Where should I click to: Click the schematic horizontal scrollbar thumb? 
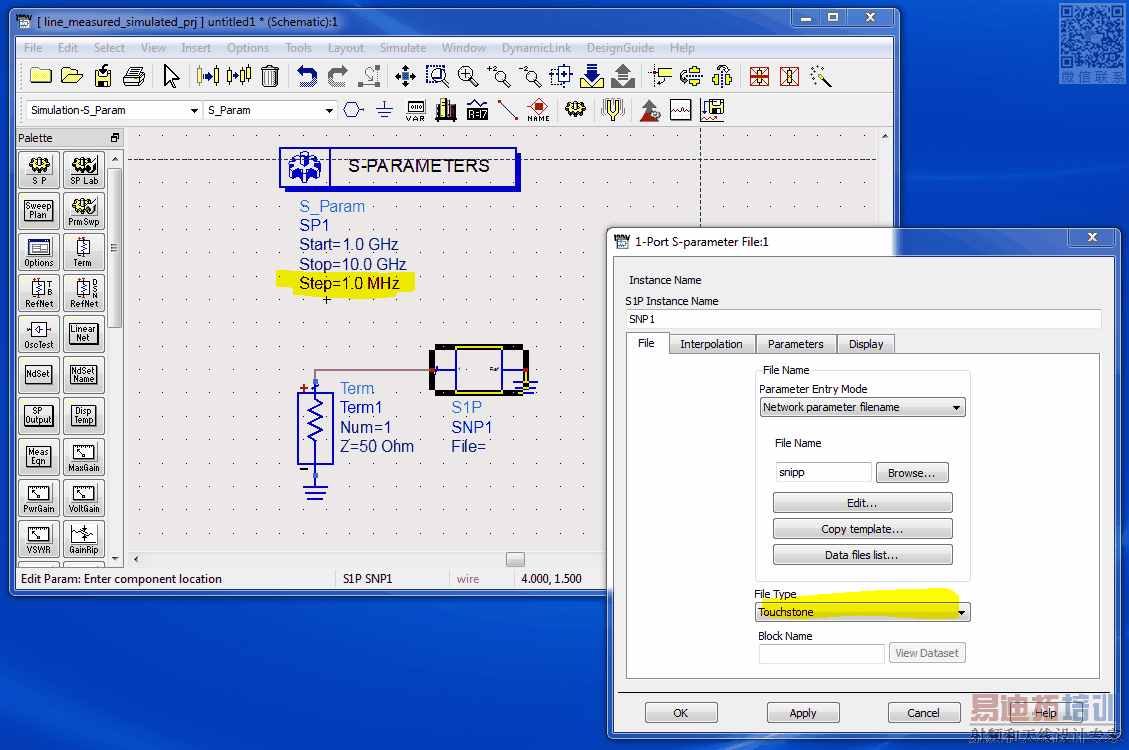click(515, 559)
